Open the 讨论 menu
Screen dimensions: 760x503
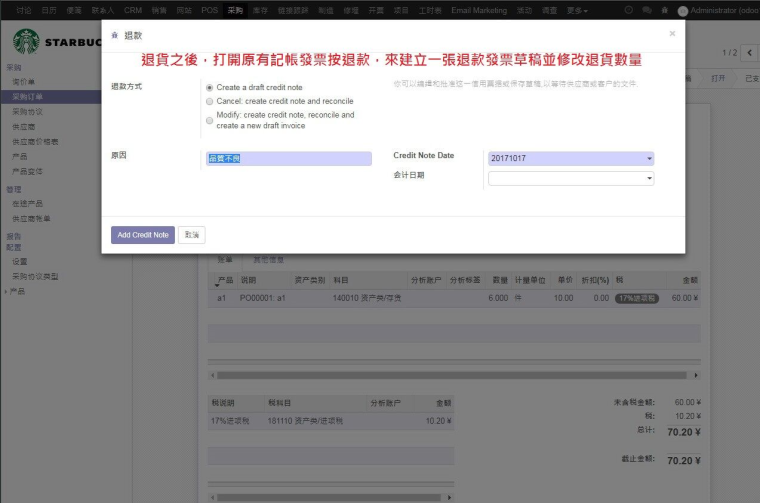click(23, 10)
